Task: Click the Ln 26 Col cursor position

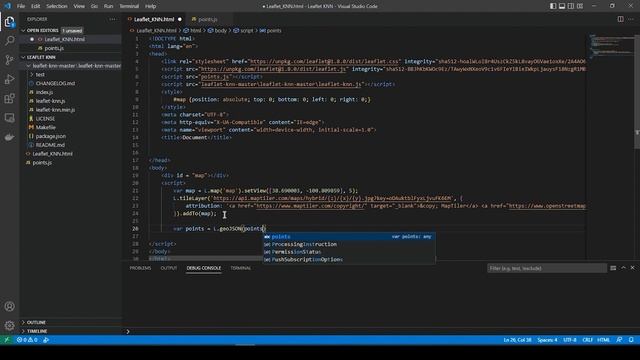Action: click(517, 340)
